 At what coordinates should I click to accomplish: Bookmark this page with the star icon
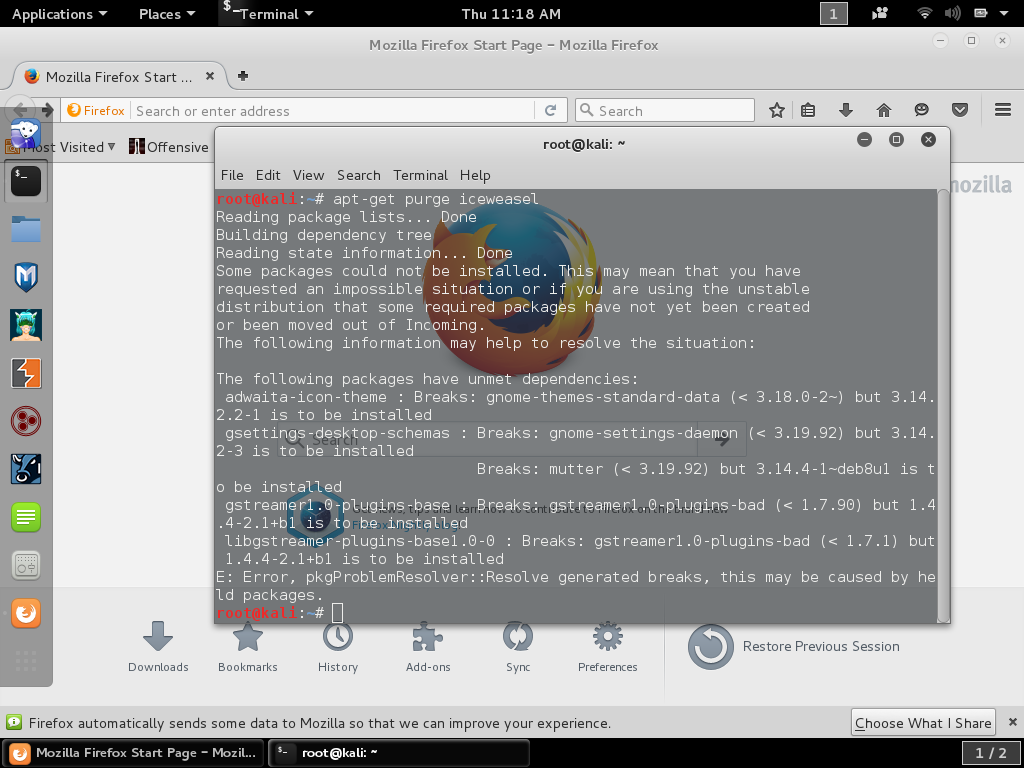click(x=776, y=110)
